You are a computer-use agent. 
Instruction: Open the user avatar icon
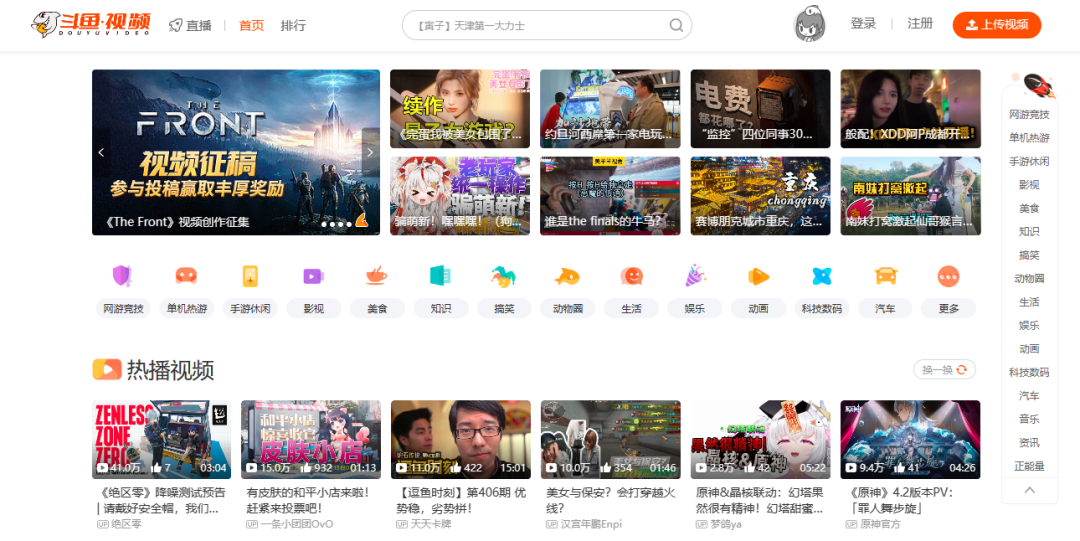click(x=810, y=24)
